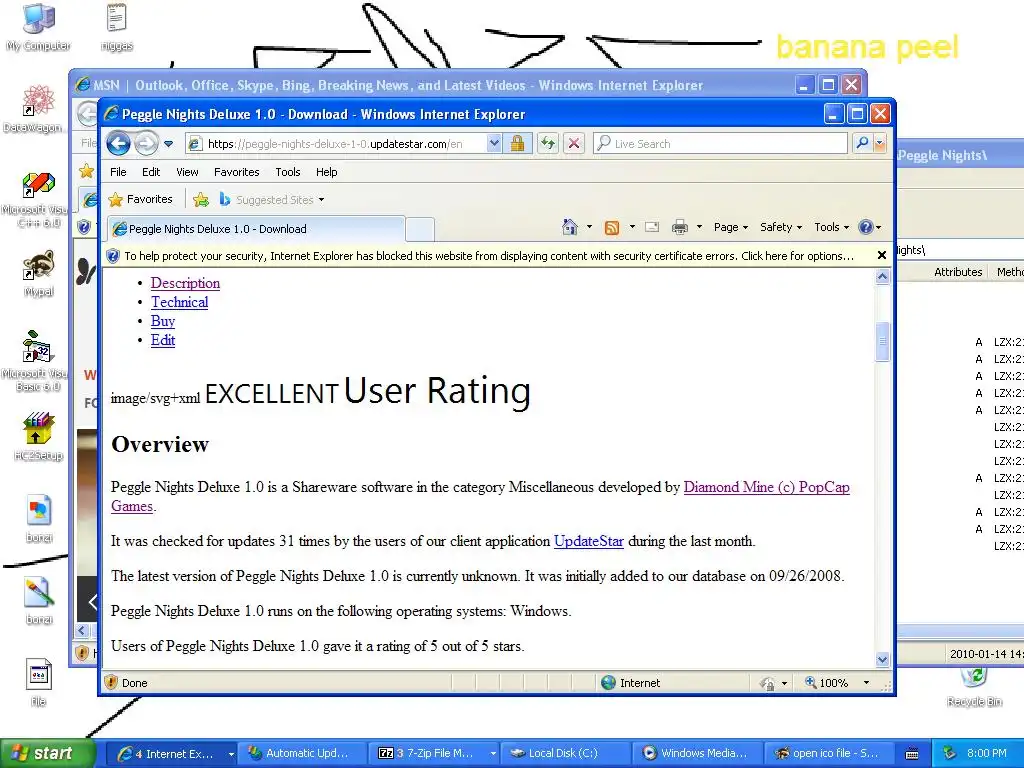Click the page scrollbar down arrow

click(882, 660)
